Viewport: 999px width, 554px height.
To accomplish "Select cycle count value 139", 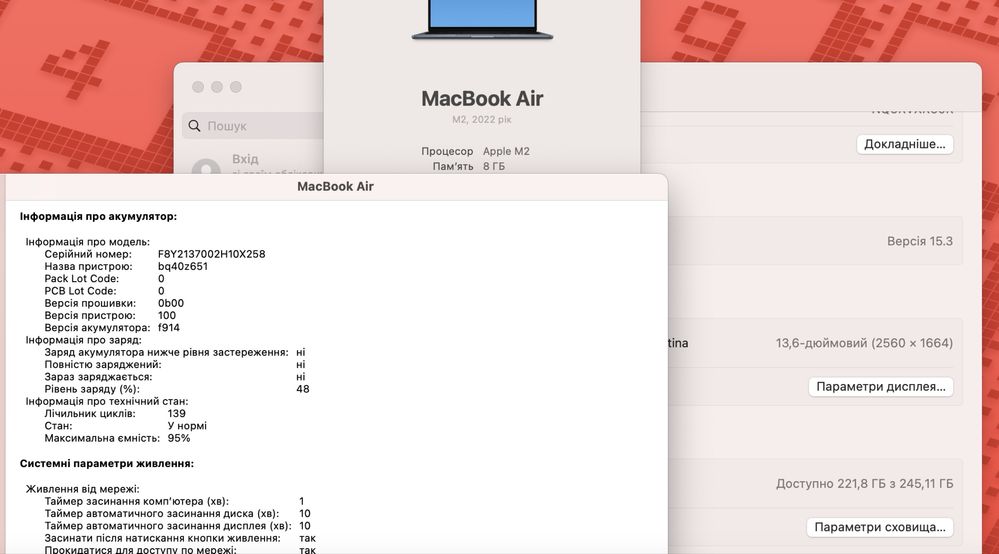I will coord(176,413).
